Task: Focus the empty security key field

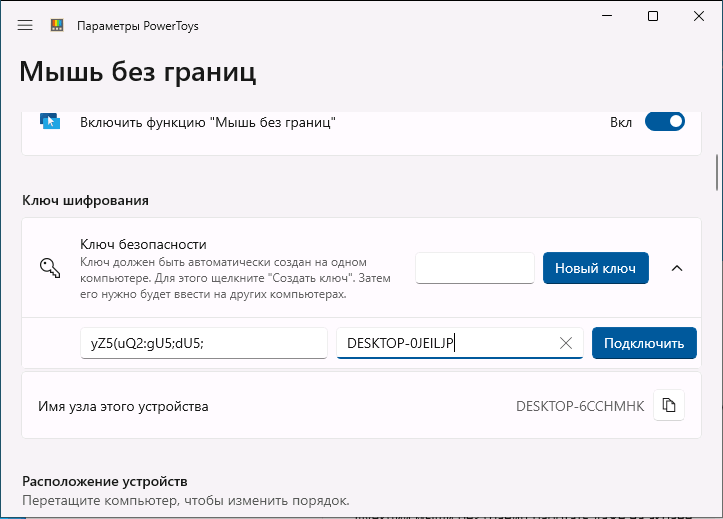Action: click(475, 268)
